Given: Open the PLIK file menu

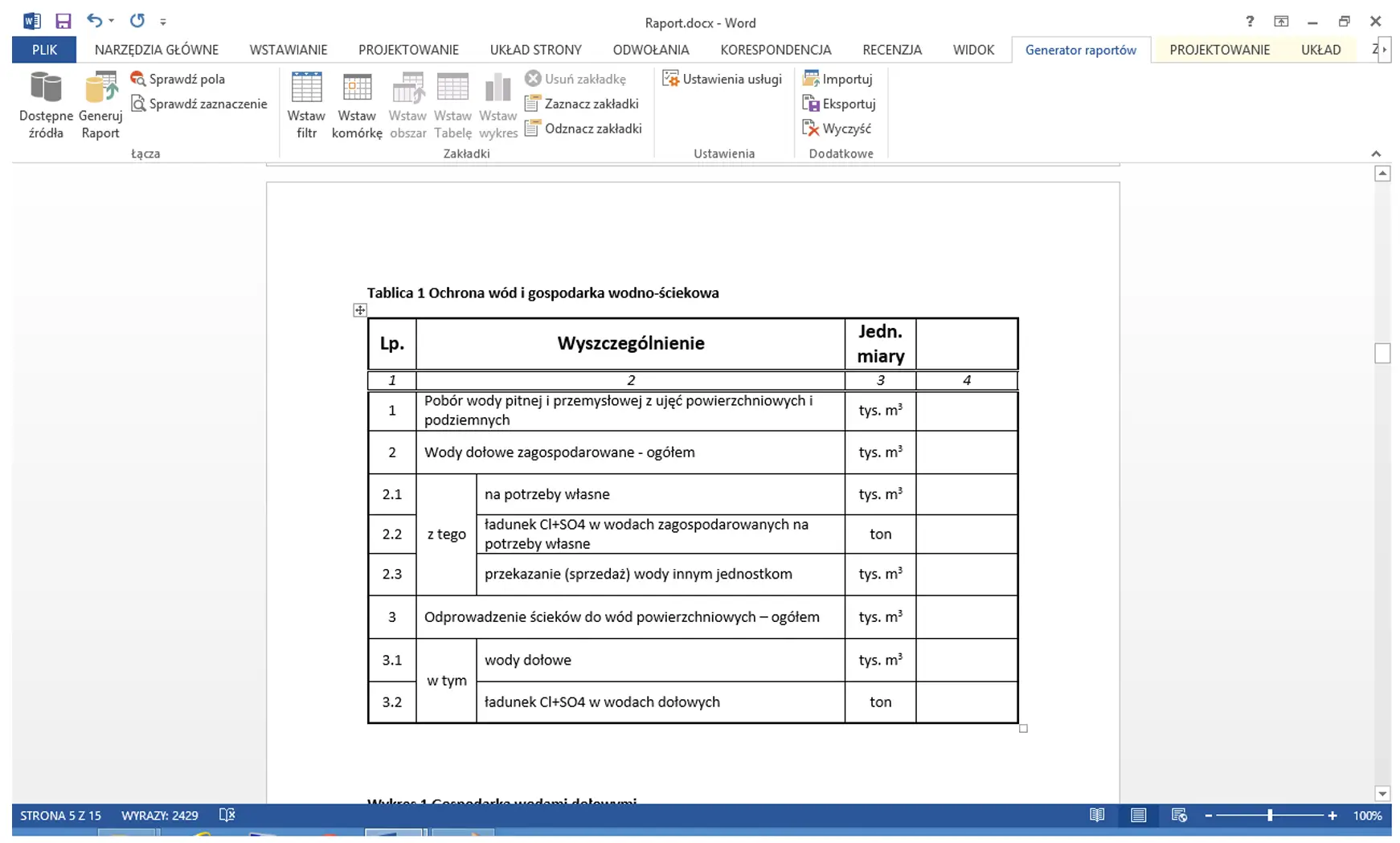Looking at the screenshot, I should (44, 50).
